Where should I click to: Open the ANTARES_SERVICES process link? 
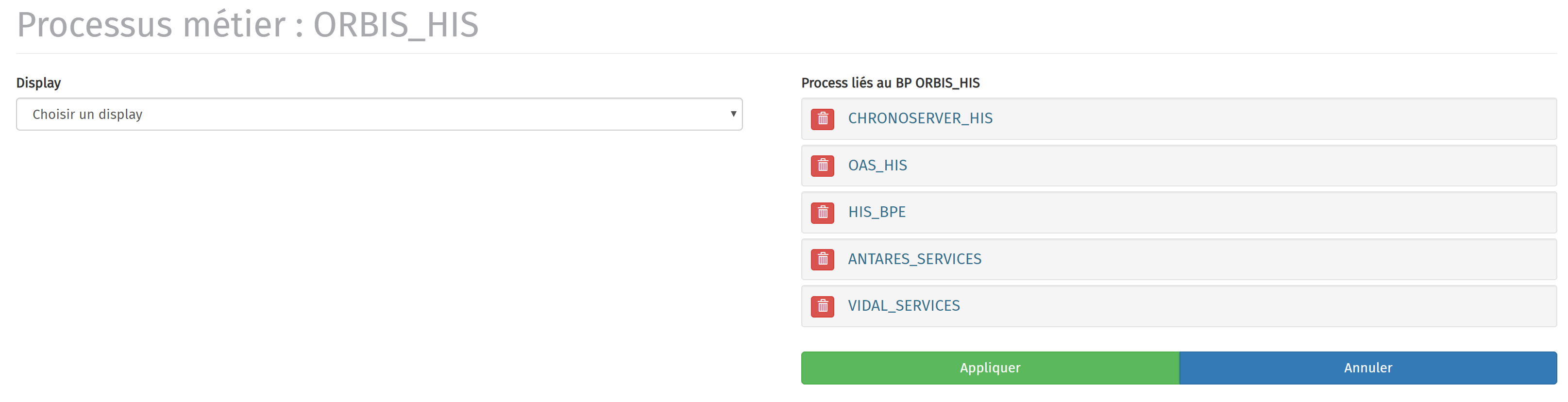pos(914,259)
